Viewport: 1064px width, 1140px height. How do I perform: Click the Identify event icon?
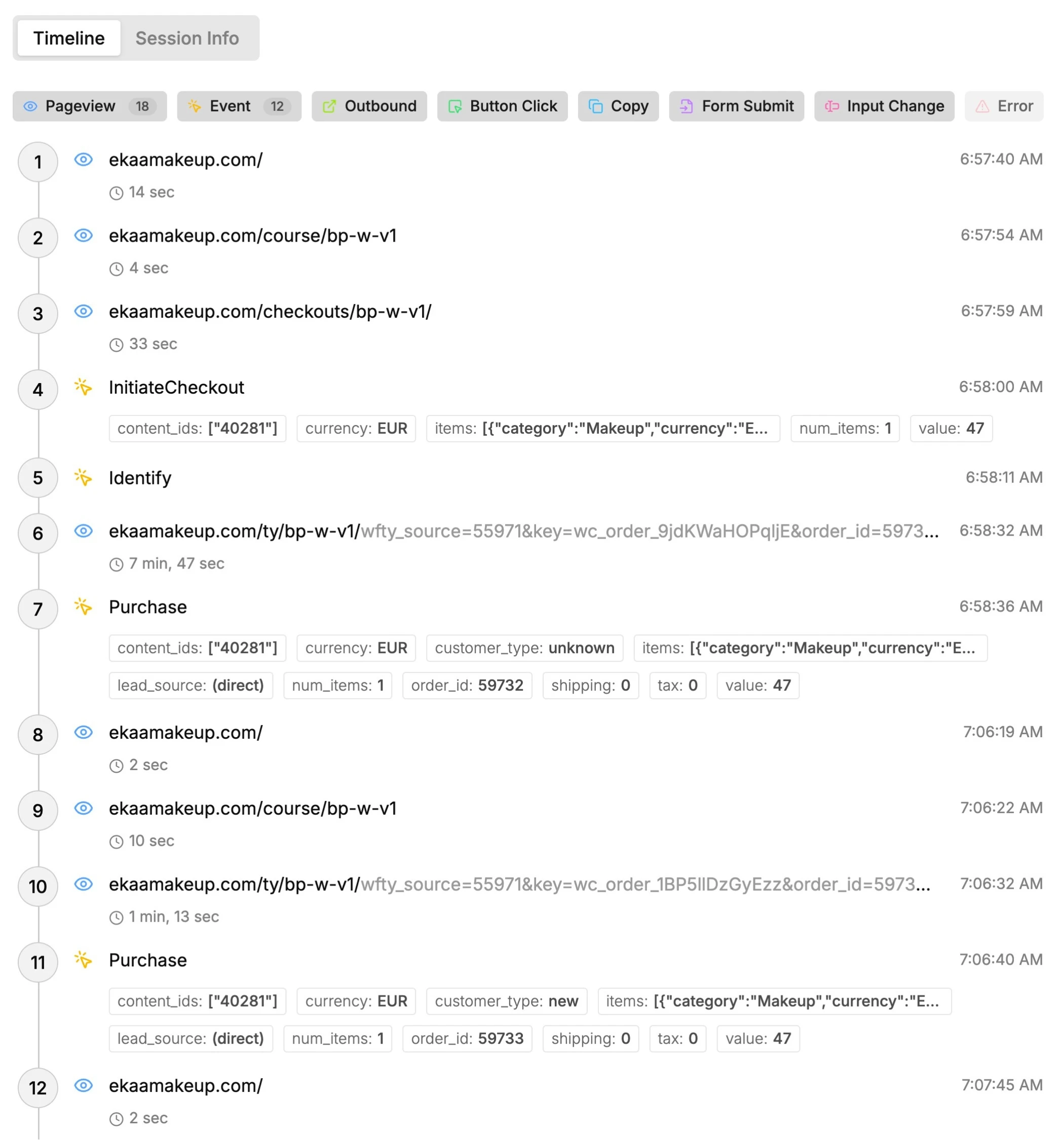point(84,478)
